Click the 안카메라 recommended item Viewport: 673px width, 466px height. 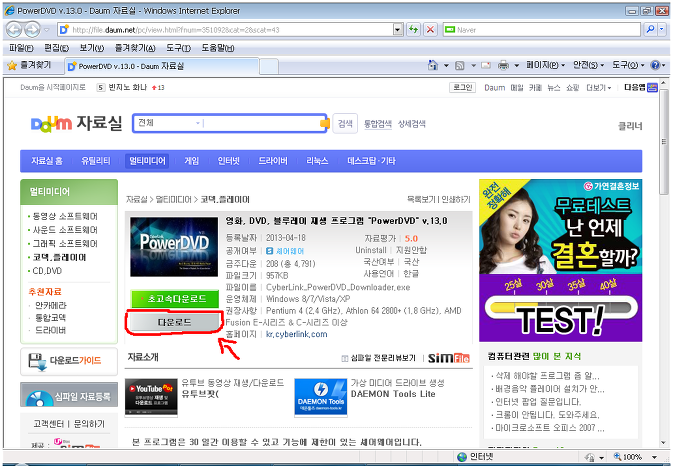click(51, 306)
